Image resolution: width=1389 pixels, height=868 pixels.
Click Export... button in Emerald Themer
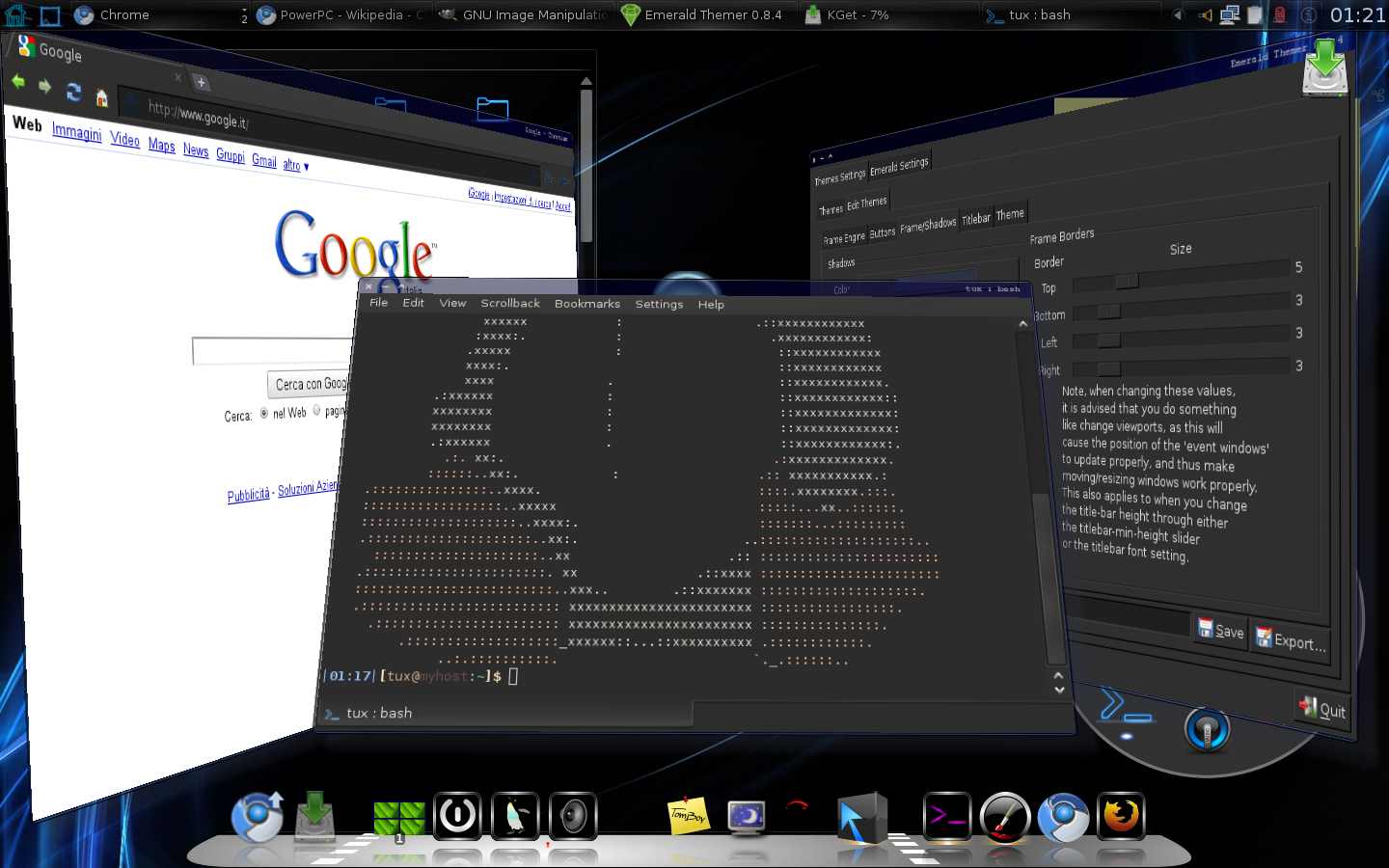coord(1291,639)
